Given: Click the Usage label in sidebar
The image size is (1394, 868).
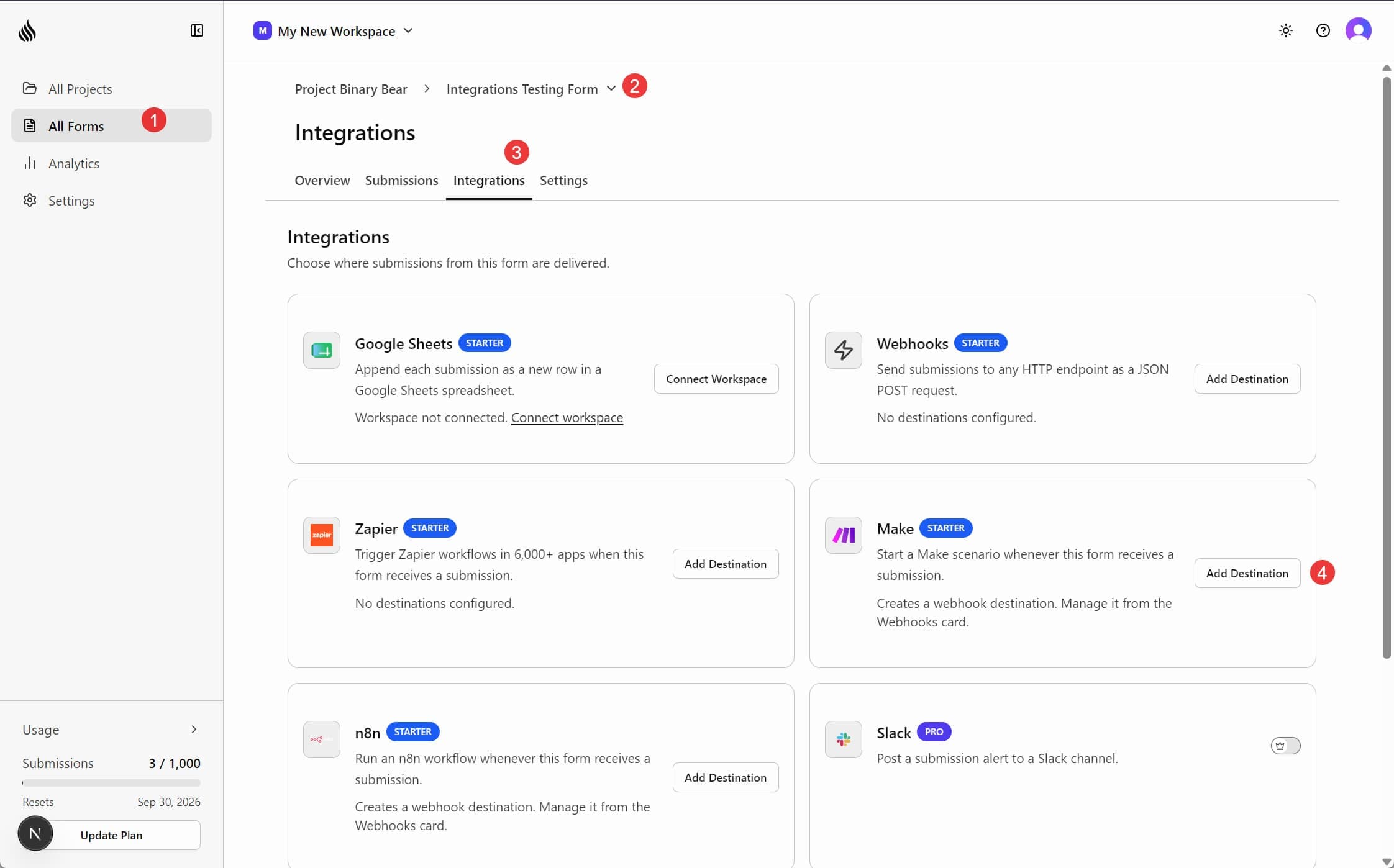Looking at the screenshot, I should [x=40, y=730].
